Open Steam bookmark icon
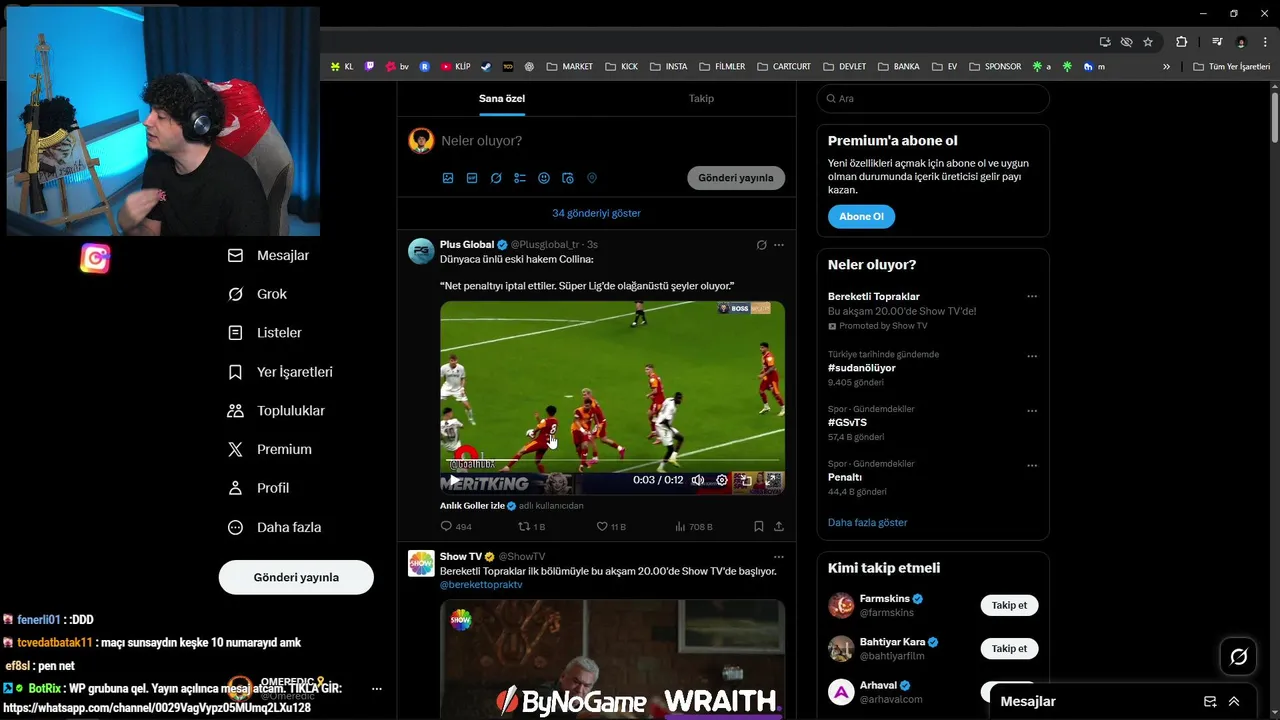 point(486,67)
